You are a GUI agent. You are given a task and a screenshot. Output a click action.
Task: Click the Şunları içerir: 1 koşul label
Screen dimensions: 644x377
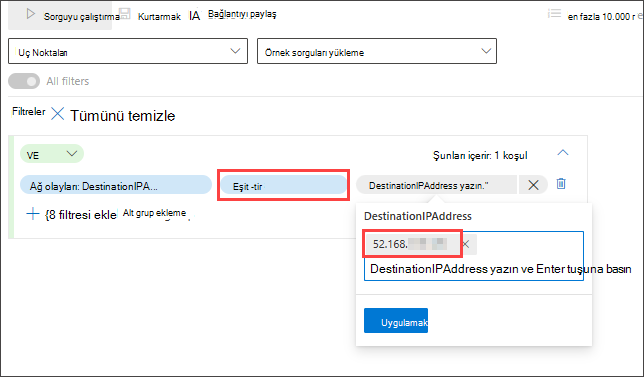[480, 155]
